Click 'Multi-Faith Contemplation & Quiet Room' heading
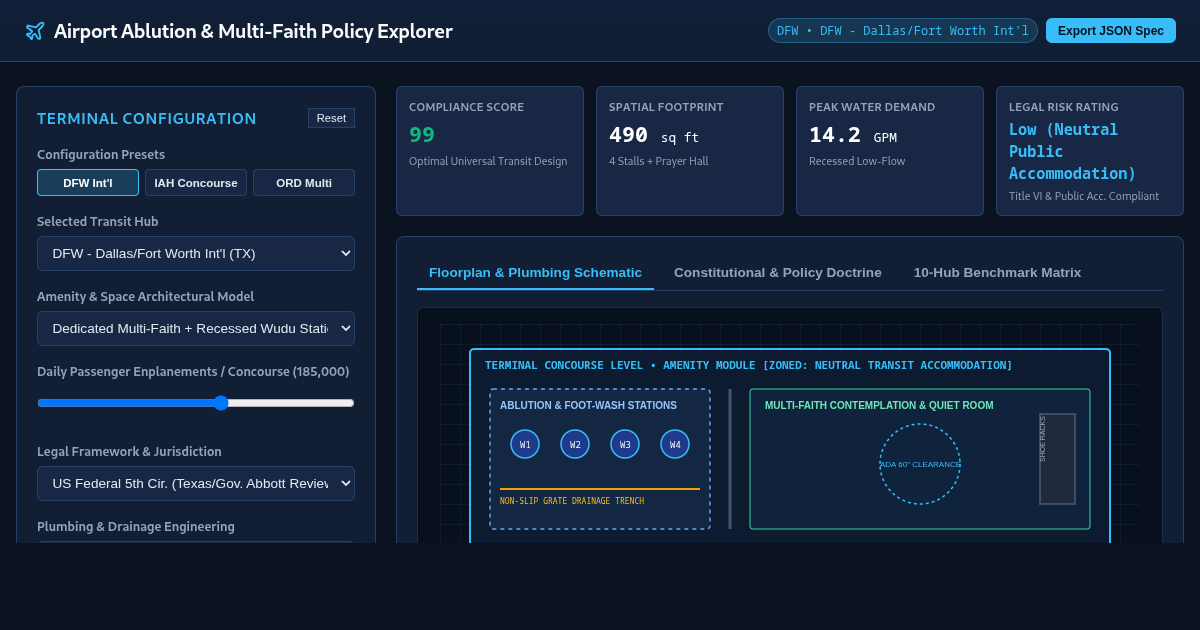The width and height of the screenshot is (1200, 630). click(879, 405)
